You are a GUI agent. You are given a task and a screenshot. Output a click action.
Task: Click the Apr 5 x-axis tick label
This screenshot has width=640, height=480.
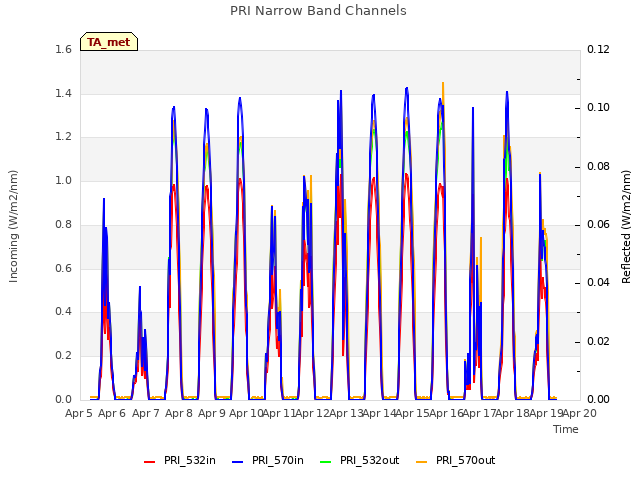point(79,413)
